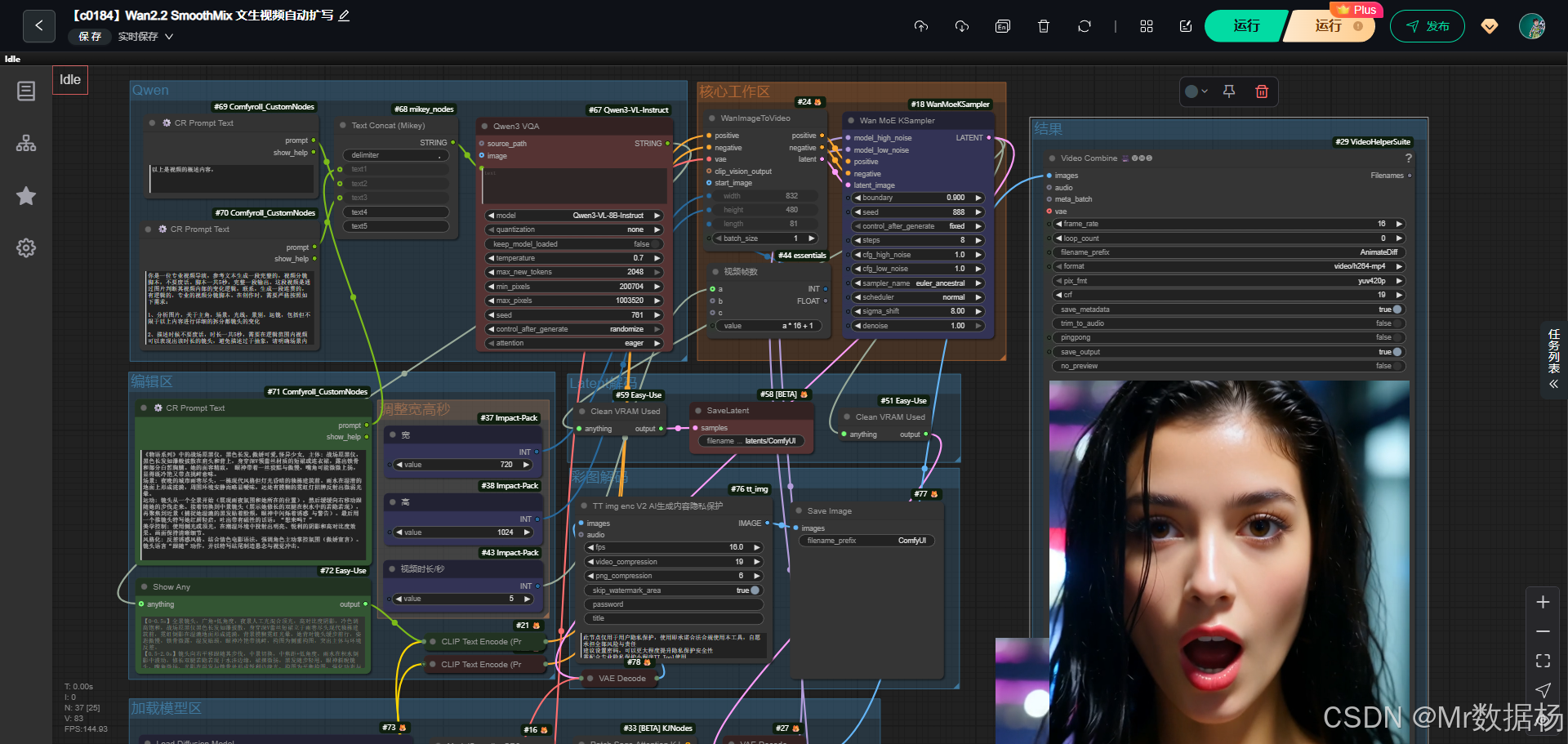Adjust the cfg_high_noise value slider

[918, 255]
